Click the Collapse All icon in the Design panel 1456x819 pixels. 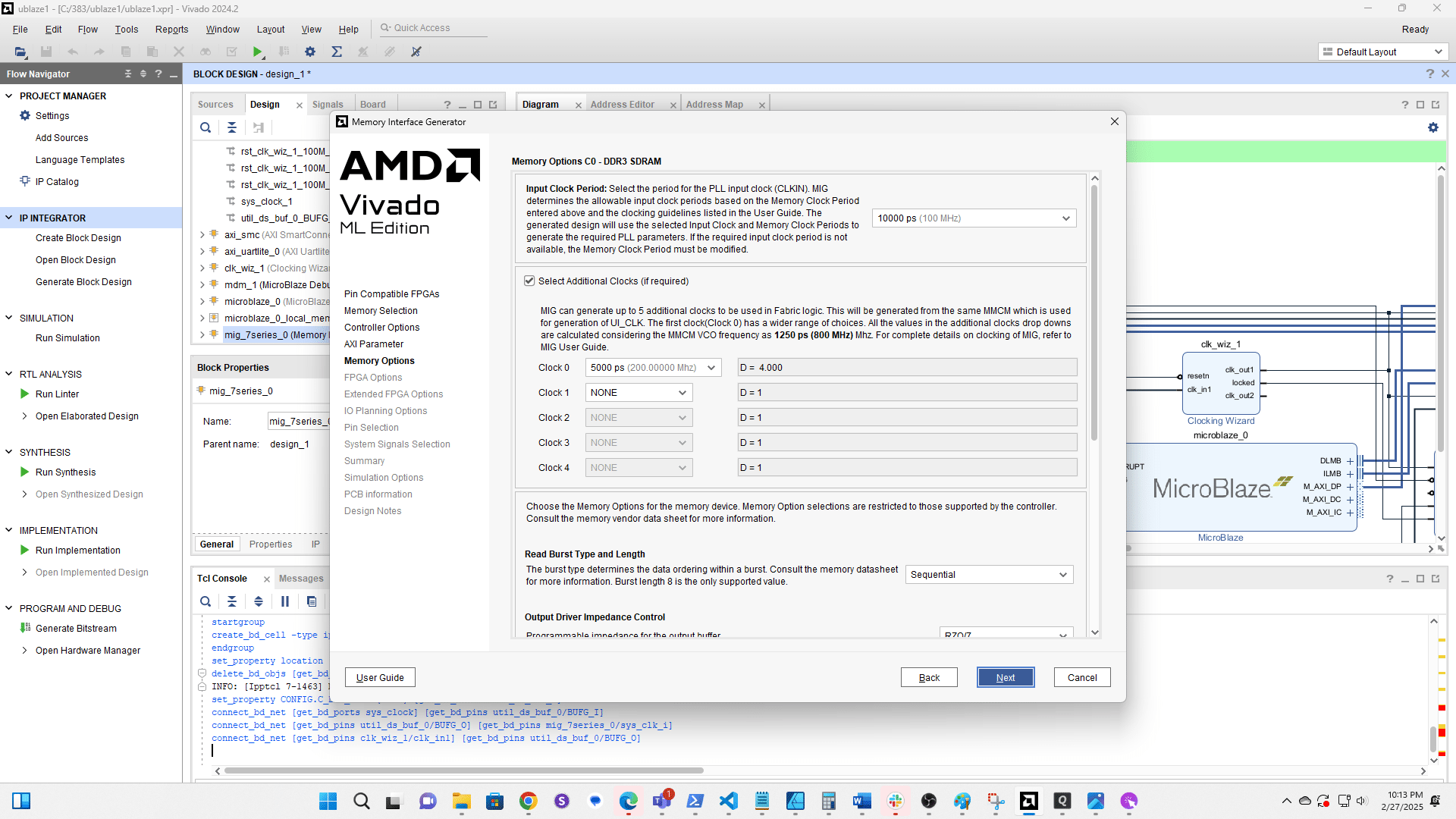click(232, 127)
